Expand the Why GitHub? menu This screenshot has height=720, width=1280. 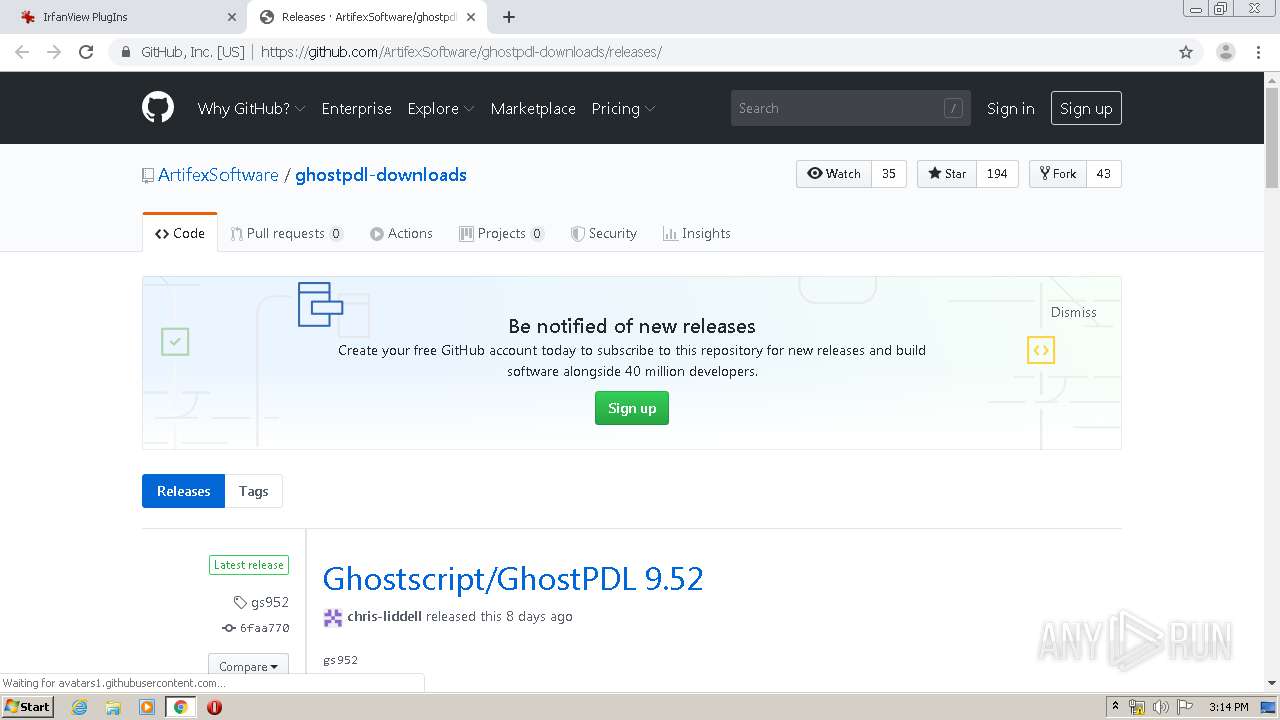click(x=251, y=108)
